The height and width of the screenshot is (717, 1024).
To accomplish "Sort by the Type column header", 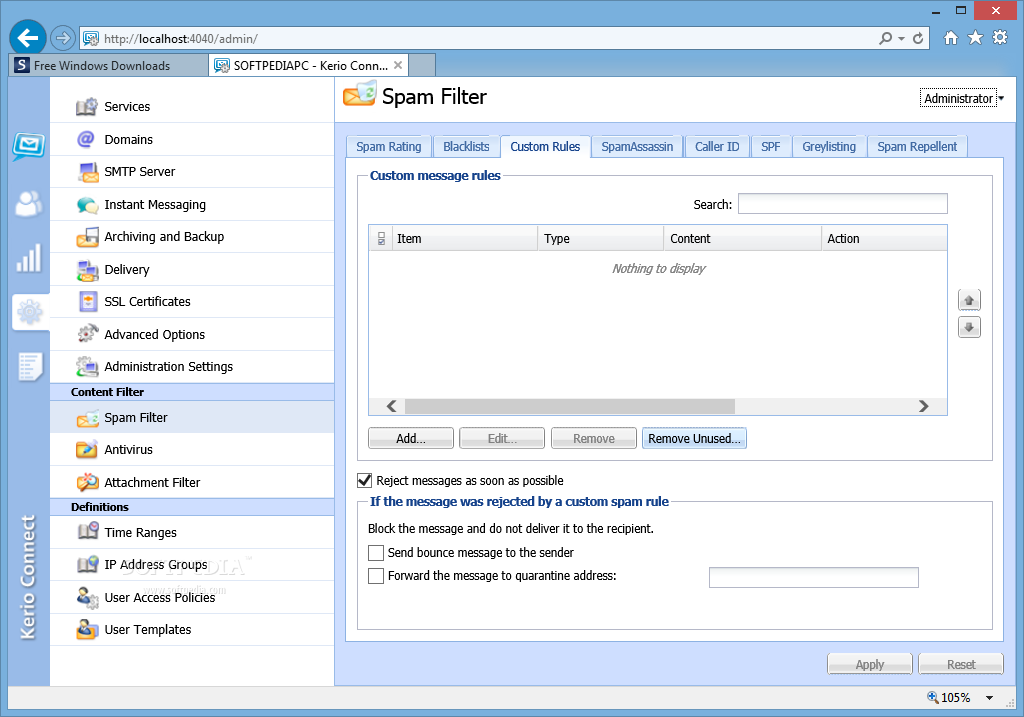I will tap(601, 239).
